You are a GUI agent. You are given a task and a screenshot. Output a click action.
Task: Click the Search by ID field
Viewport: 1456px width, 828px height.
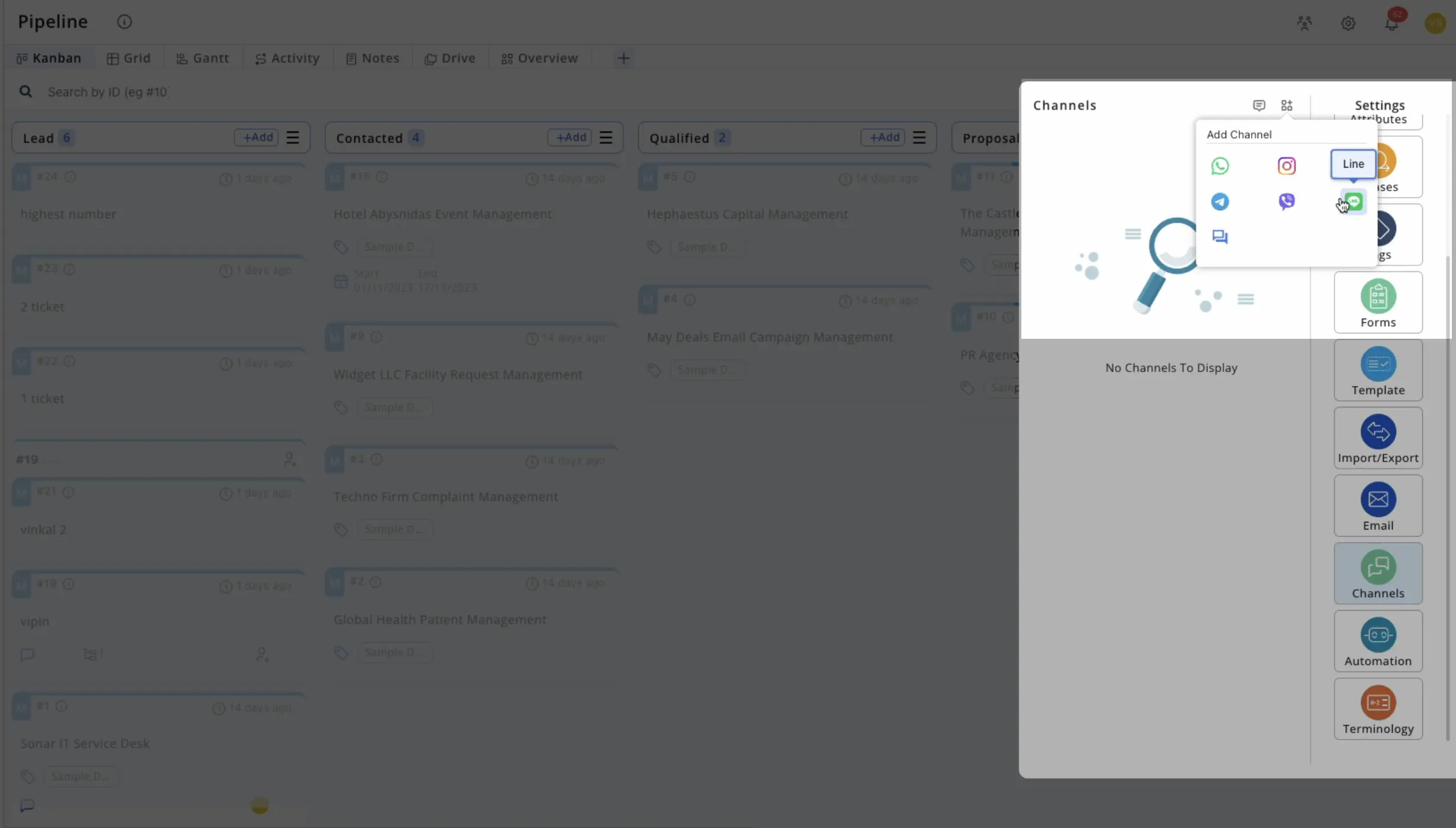(x=109, y=92)
